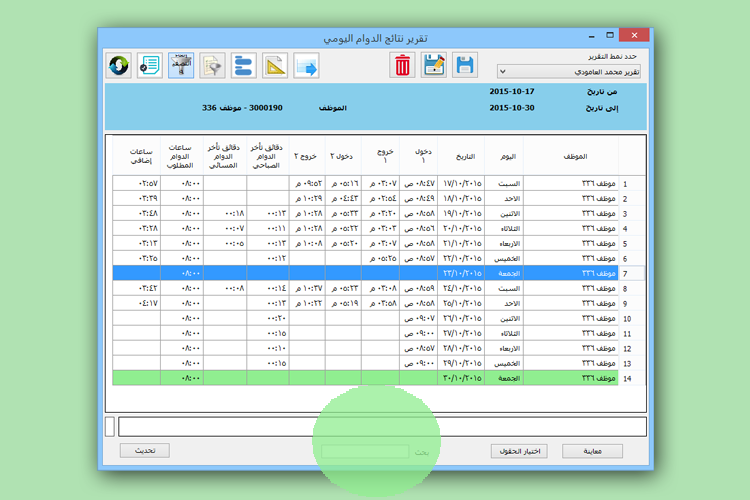Click the موظف ٣٣٦ employee cell in row 5

pyautogui.click(x=571, y=244)
